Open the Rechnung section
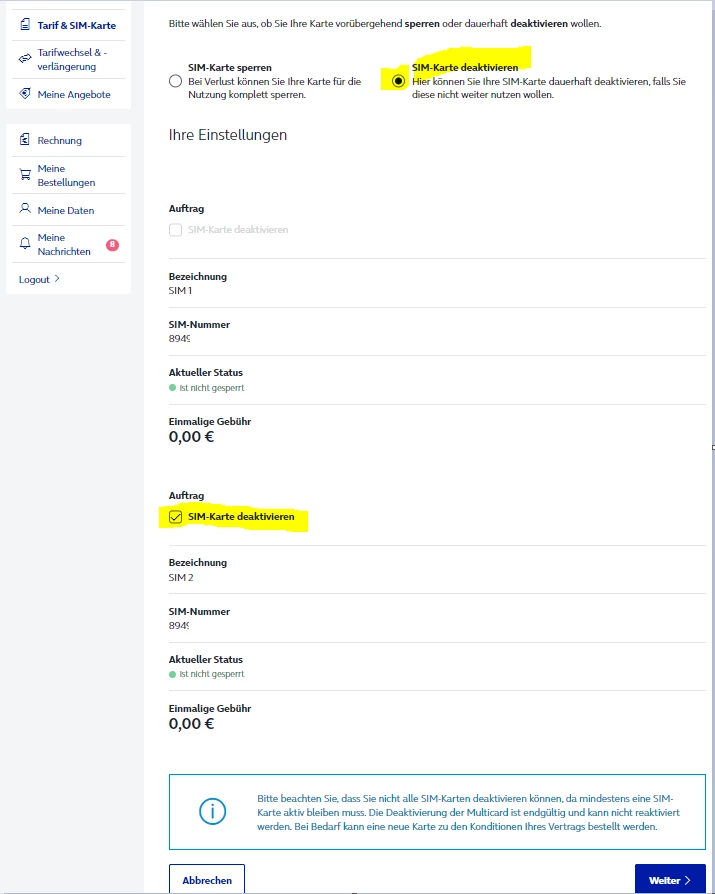 click(x=68, y=140)
